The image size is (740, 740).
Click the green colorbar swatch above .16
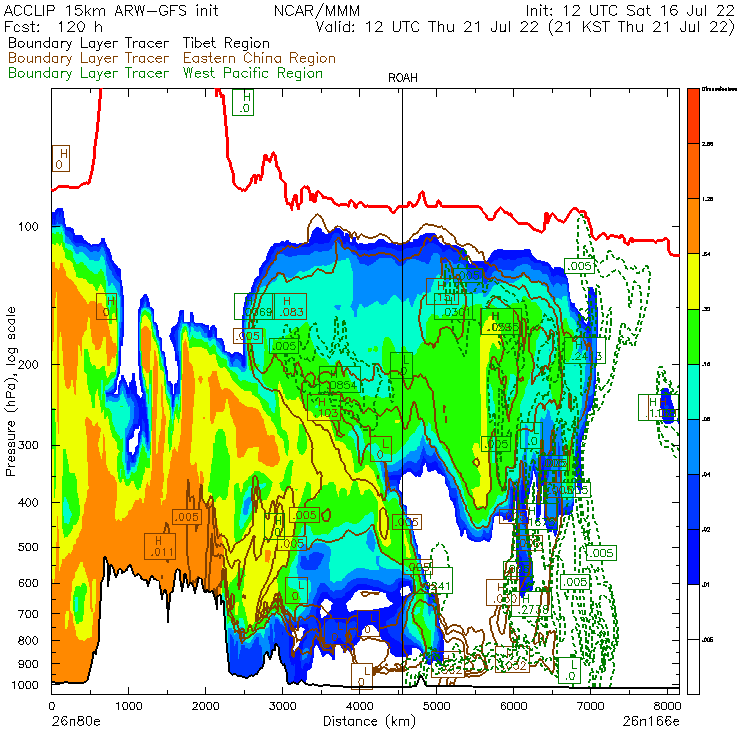coord(693,336)
